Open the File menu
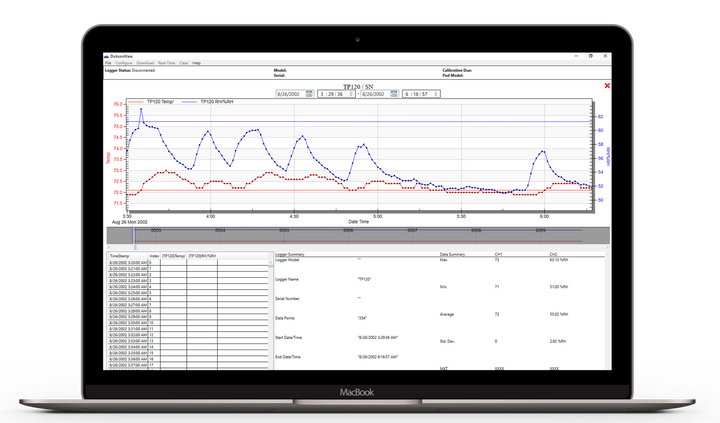This screenshot has height=423, width=720. pyautogui.click(x=108, y=63)
